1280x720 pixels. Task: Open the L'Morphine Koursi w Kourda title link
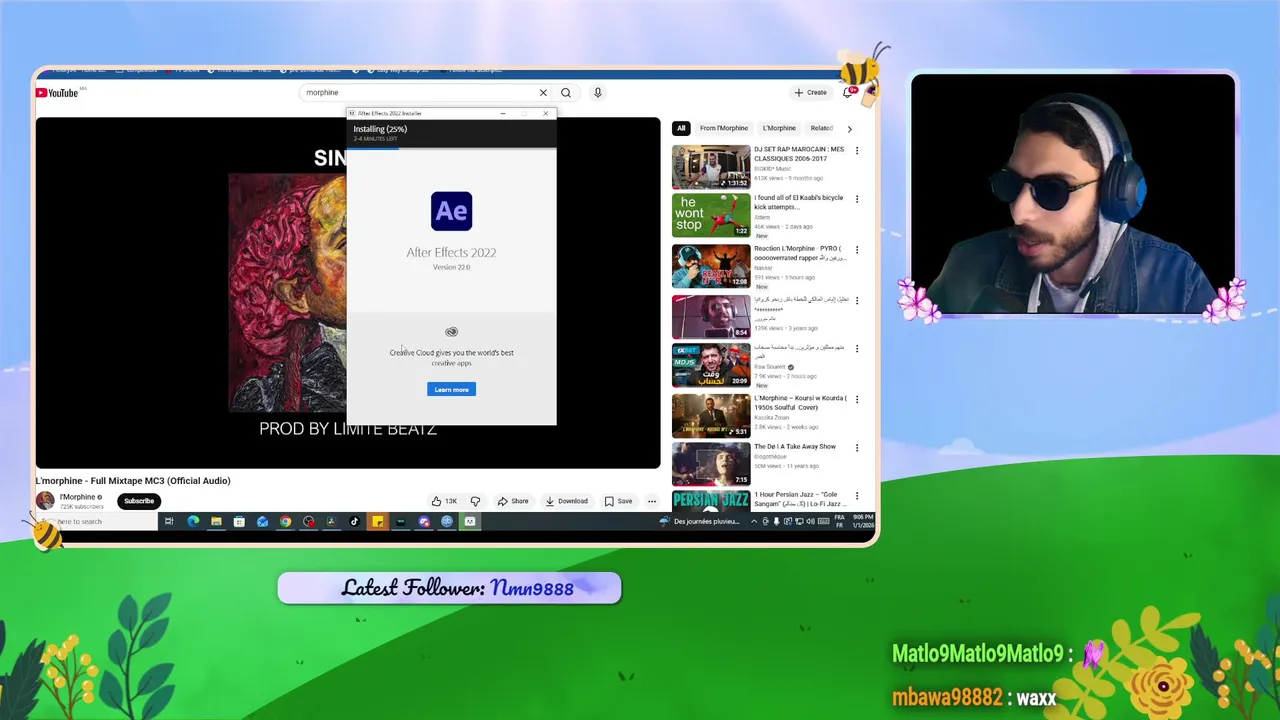[800, 402]
